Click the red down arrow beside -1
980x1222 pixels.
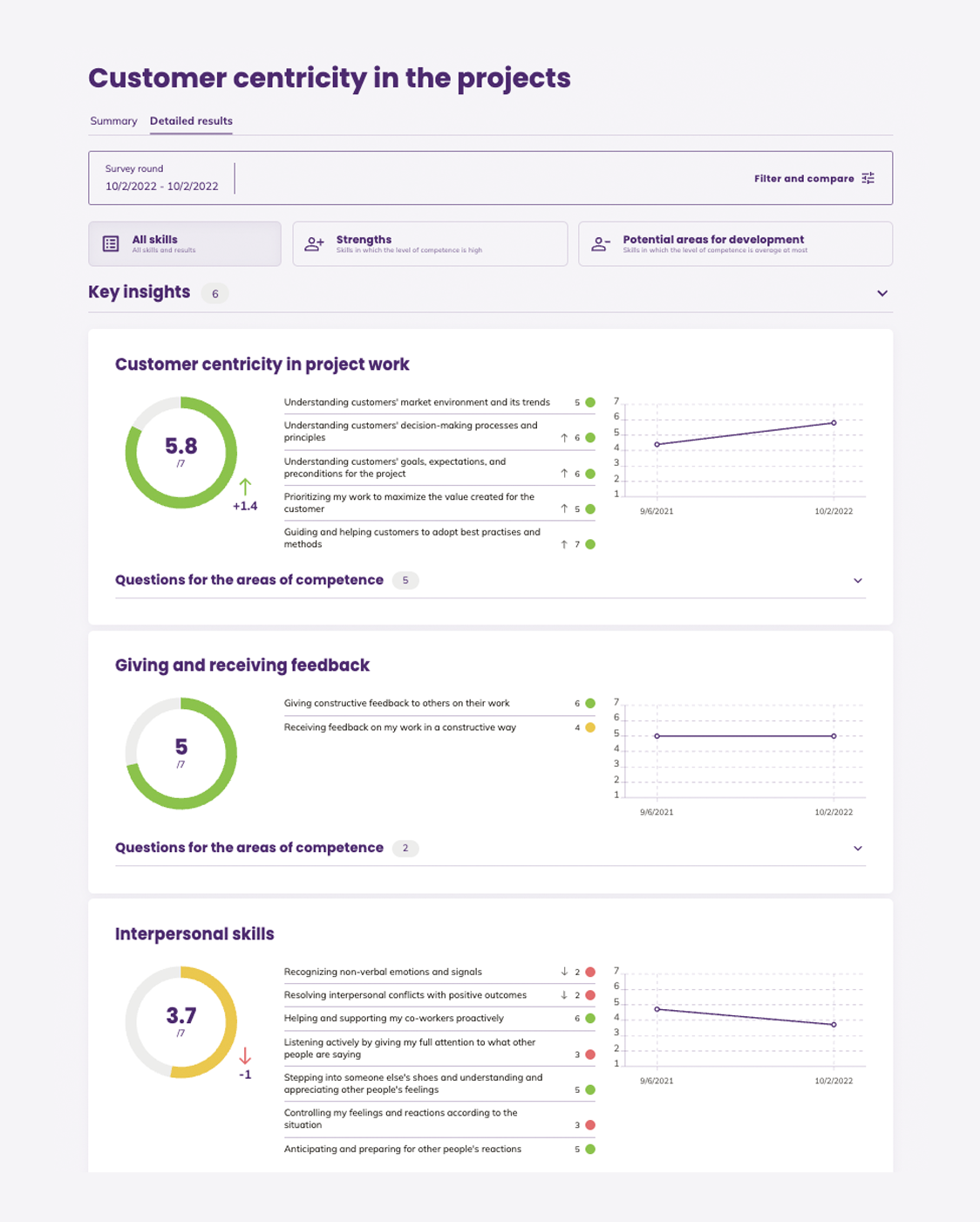tap(245, 1055)
